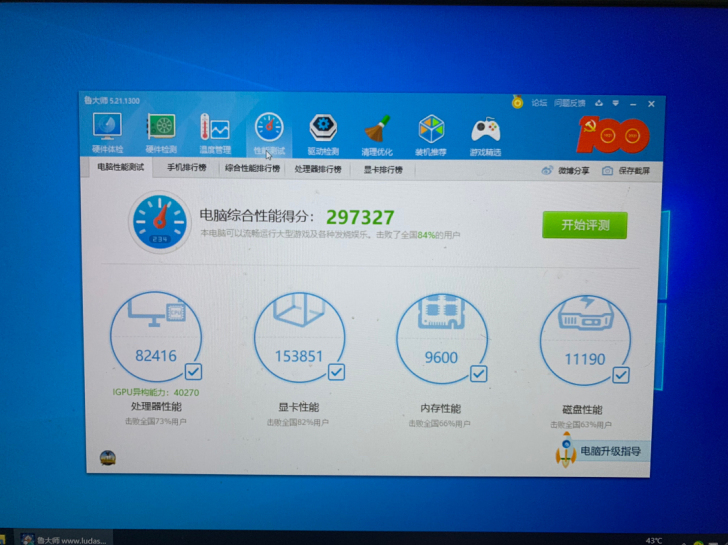Click the Weibo icon beside 微博分享
This screenshot has width=728, height=545.
pos(547,170)
